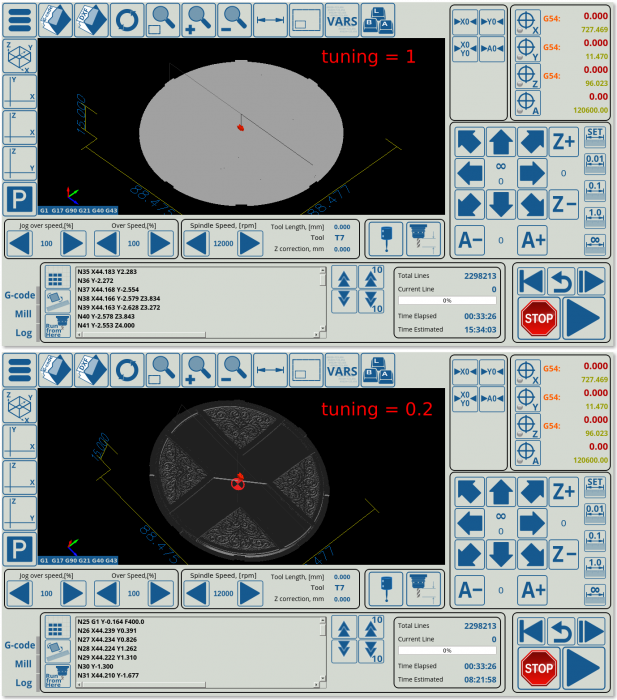Increase jog over speed in top panel
The width and height of the screenshot is (617, 700).
(73, 243)
